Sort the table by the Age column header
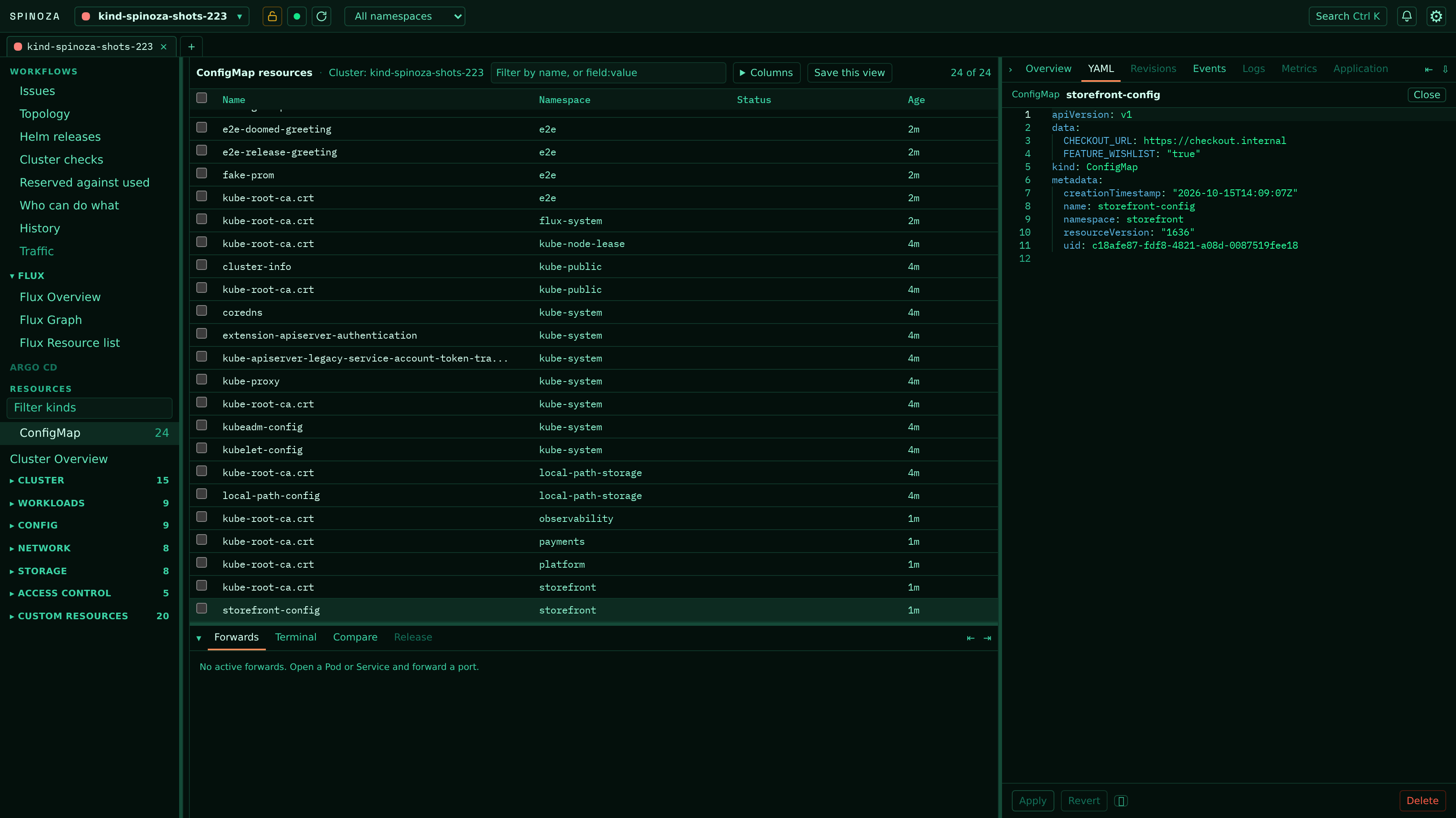The image size is (1456, 818). point(916,100)
